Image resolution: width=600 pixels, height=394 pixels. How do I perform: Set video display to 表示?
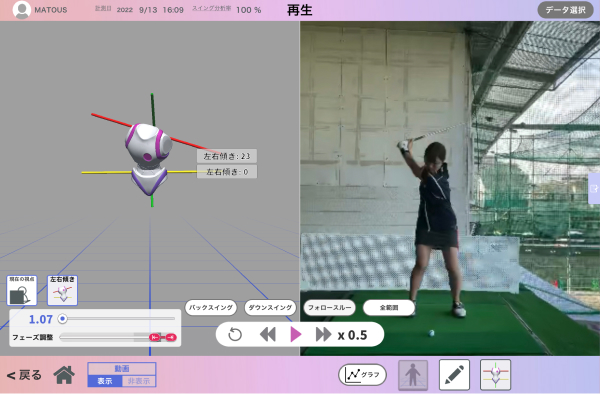click(105, 381)
